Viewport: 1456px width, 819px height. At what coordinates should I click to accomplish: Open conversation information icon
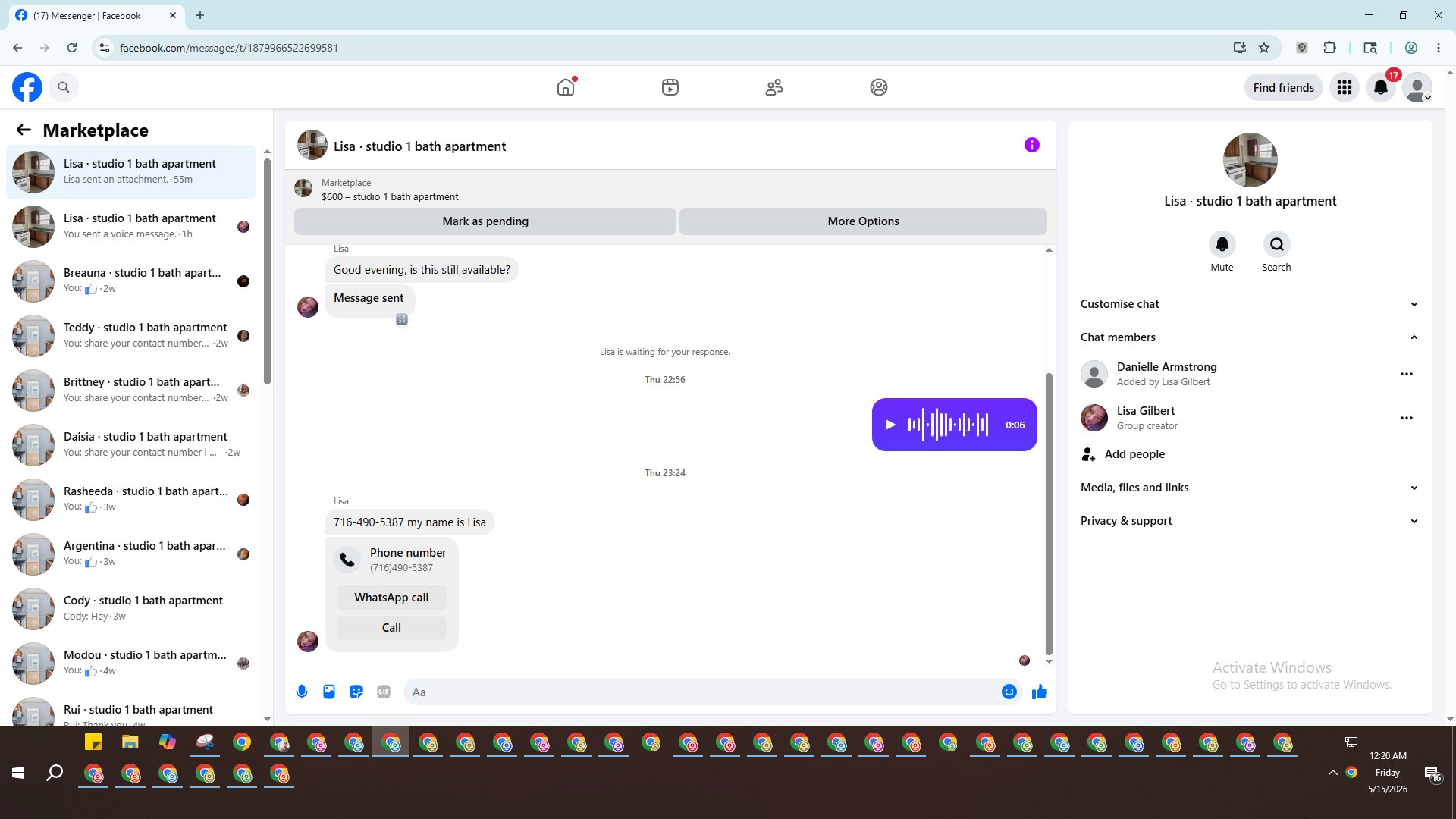click(1032, 145)
